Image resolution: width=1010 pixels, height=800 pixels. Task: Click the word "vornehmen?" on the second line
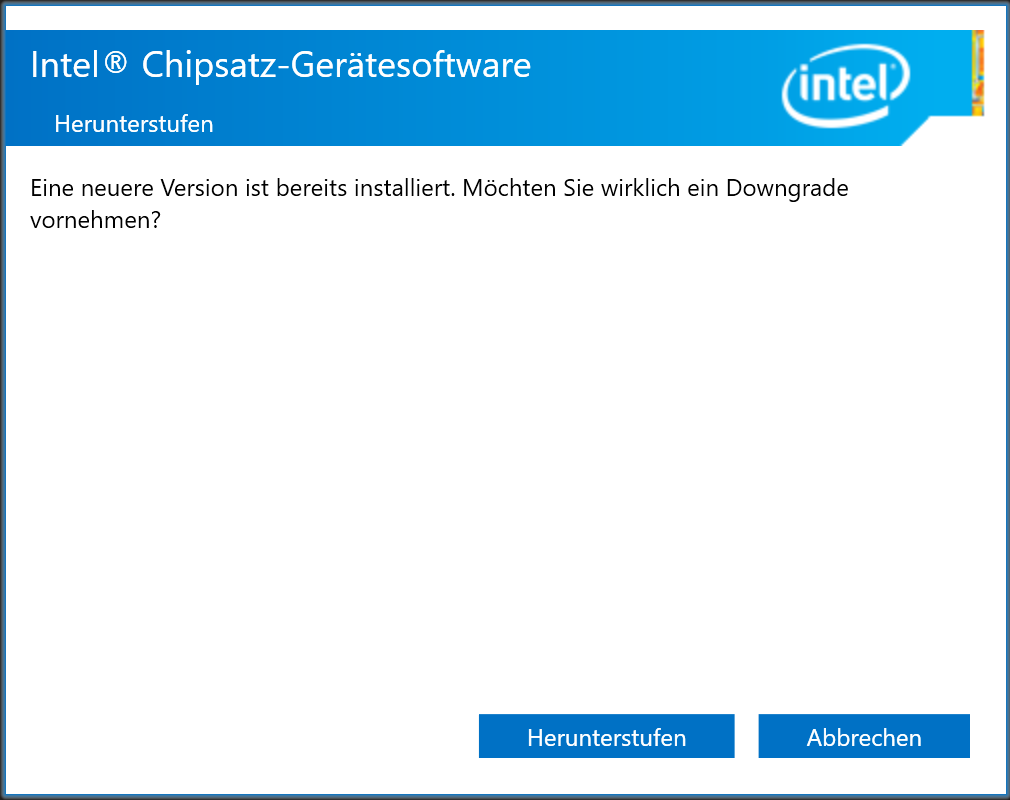coord(96,220)
